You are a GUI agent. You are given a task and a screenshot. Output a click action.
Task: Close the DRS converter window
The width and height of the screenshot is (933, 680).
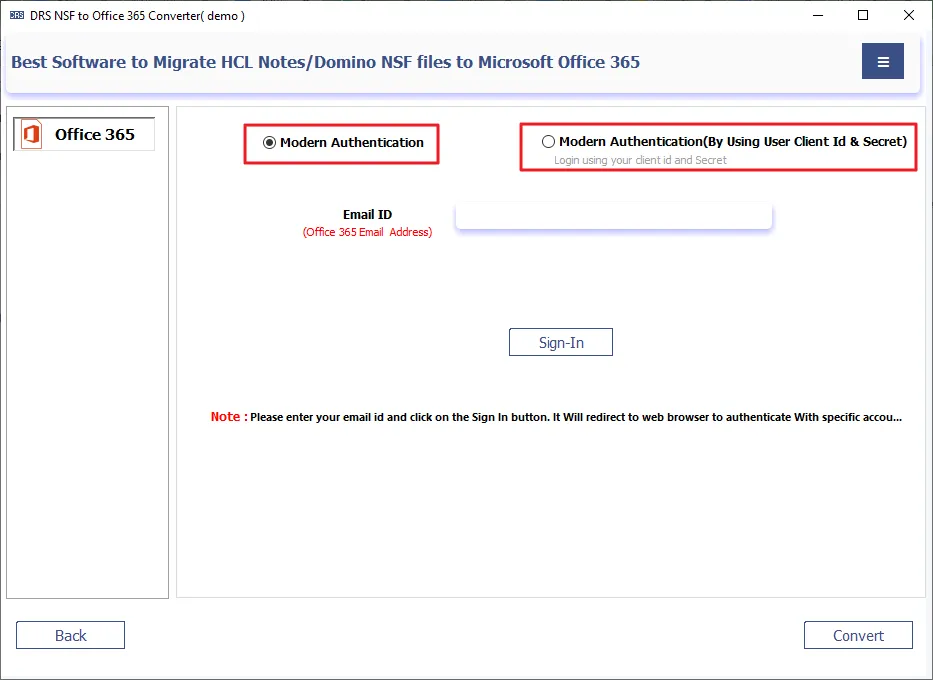(x=909, y=15)
